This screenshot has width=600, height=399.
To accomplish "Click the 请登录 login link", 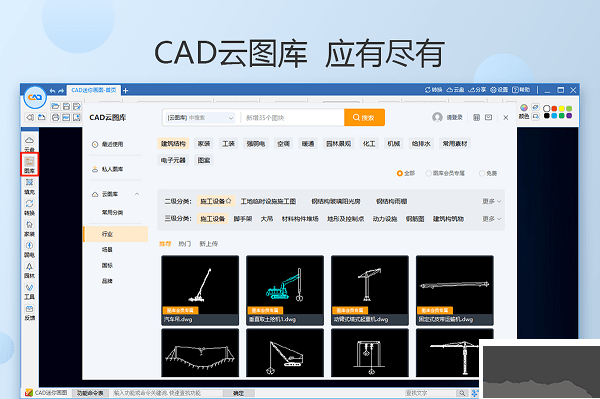I will pos(454,117).
